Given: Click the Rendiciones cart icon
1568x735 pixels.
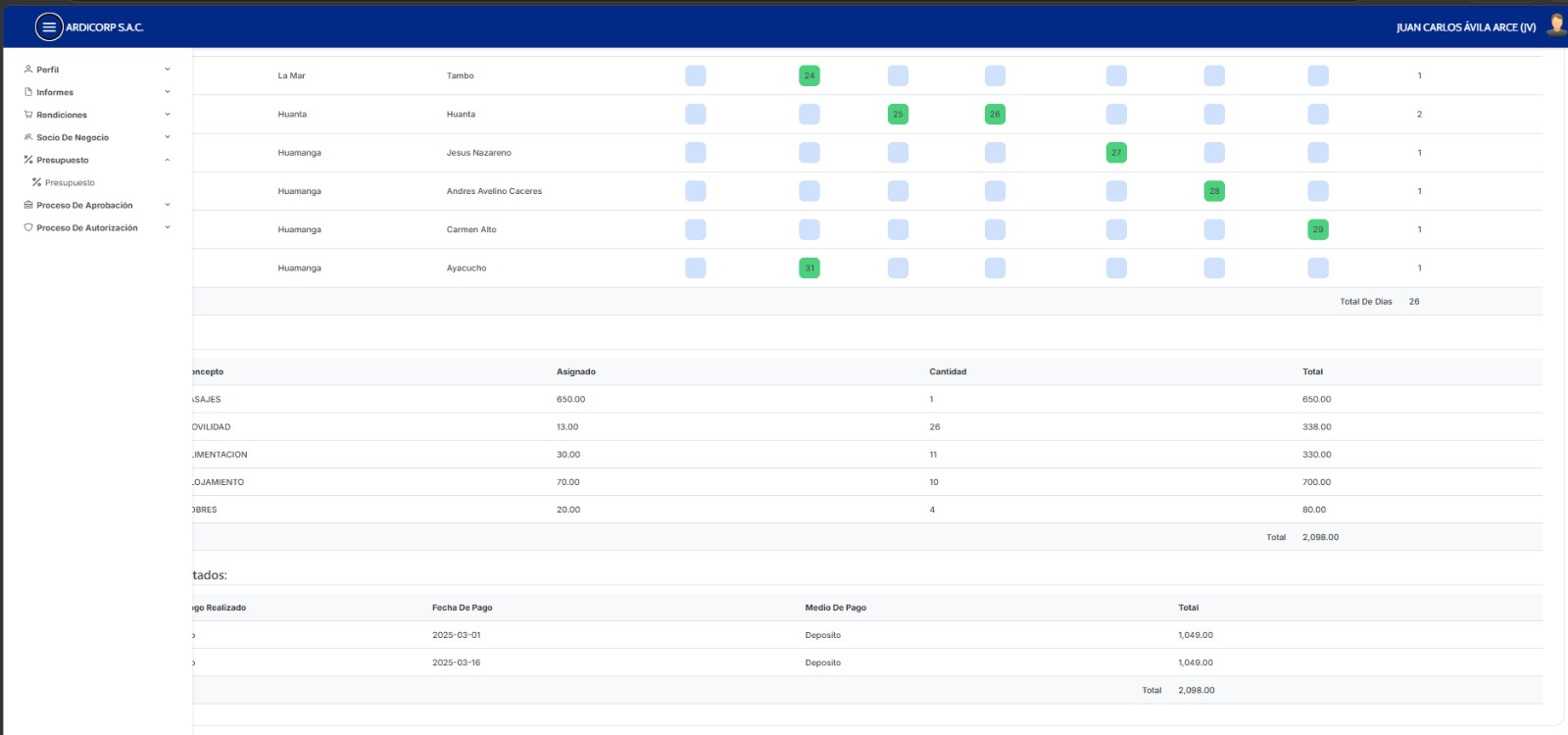Looking at the screenshot, I should pyautogui.click(x=28, y=115).
